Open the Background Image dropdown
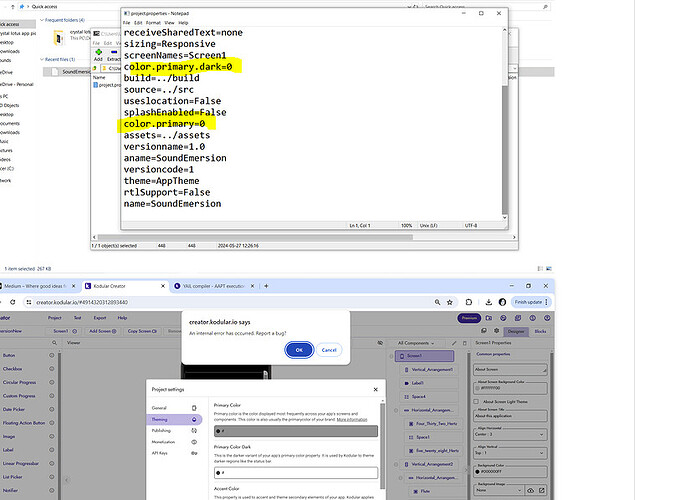The height and width of the screenshot is (500, 679). (499, 490)
